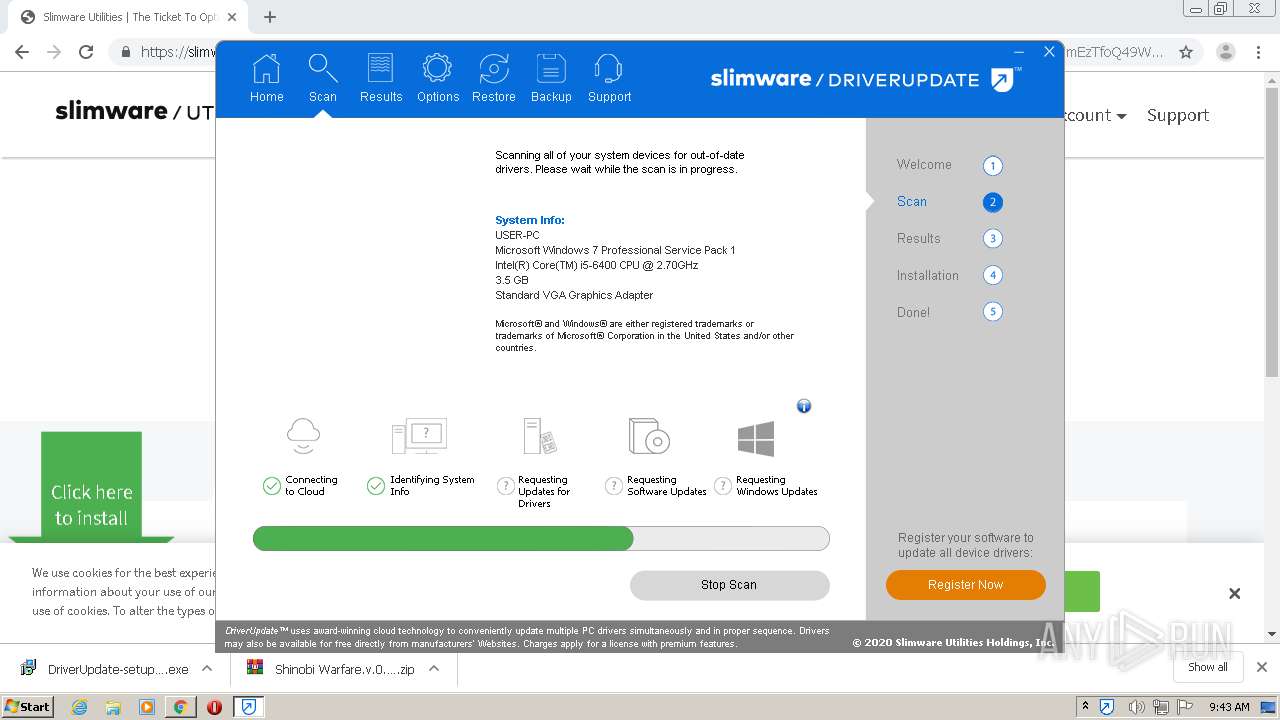Click the slimware Utilities webpage logo
This screenshot has height=720, width=1280.
135,112
